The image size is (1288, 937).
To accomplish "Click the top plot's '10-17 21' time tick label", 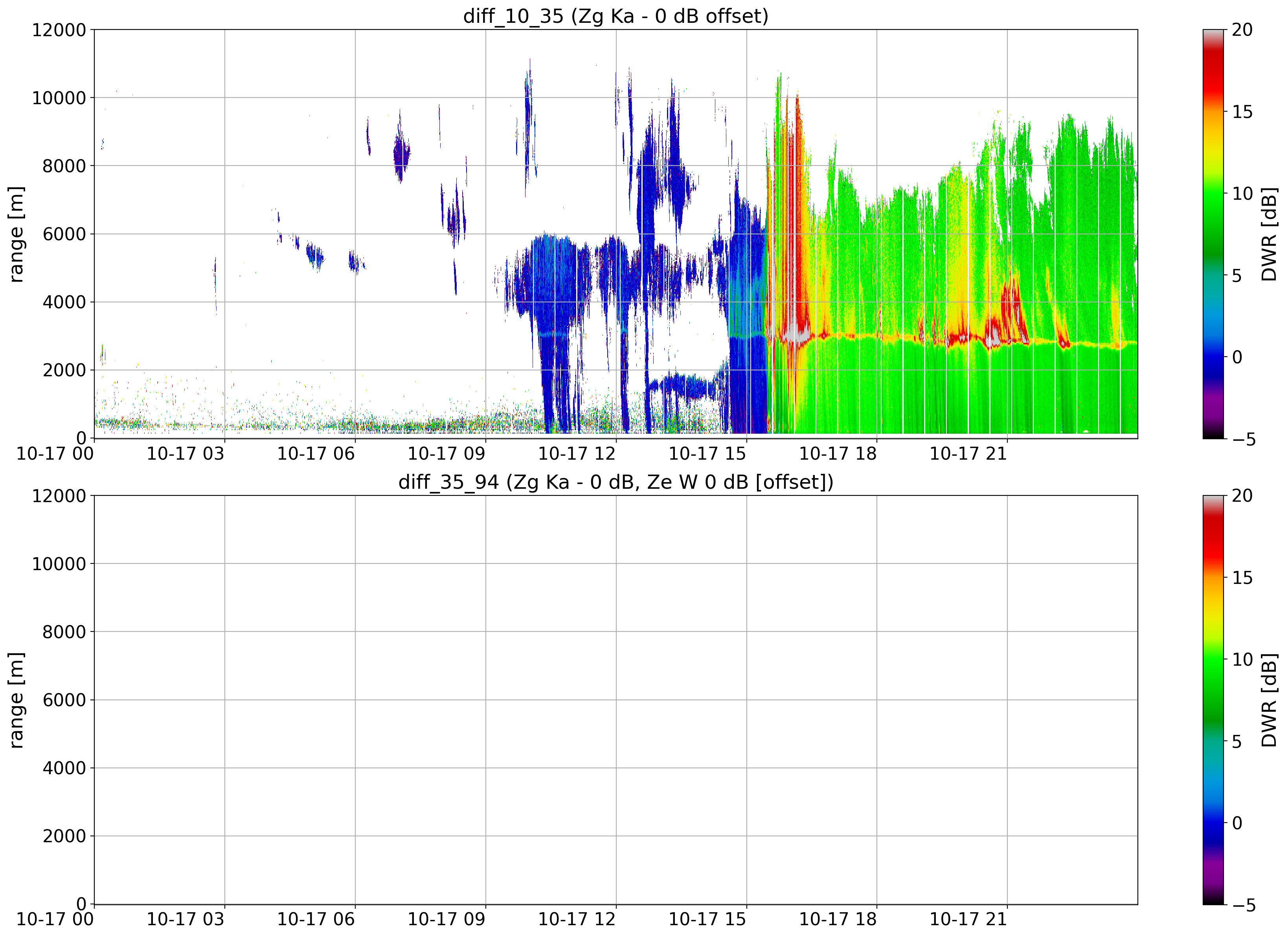I will [968, 453].
